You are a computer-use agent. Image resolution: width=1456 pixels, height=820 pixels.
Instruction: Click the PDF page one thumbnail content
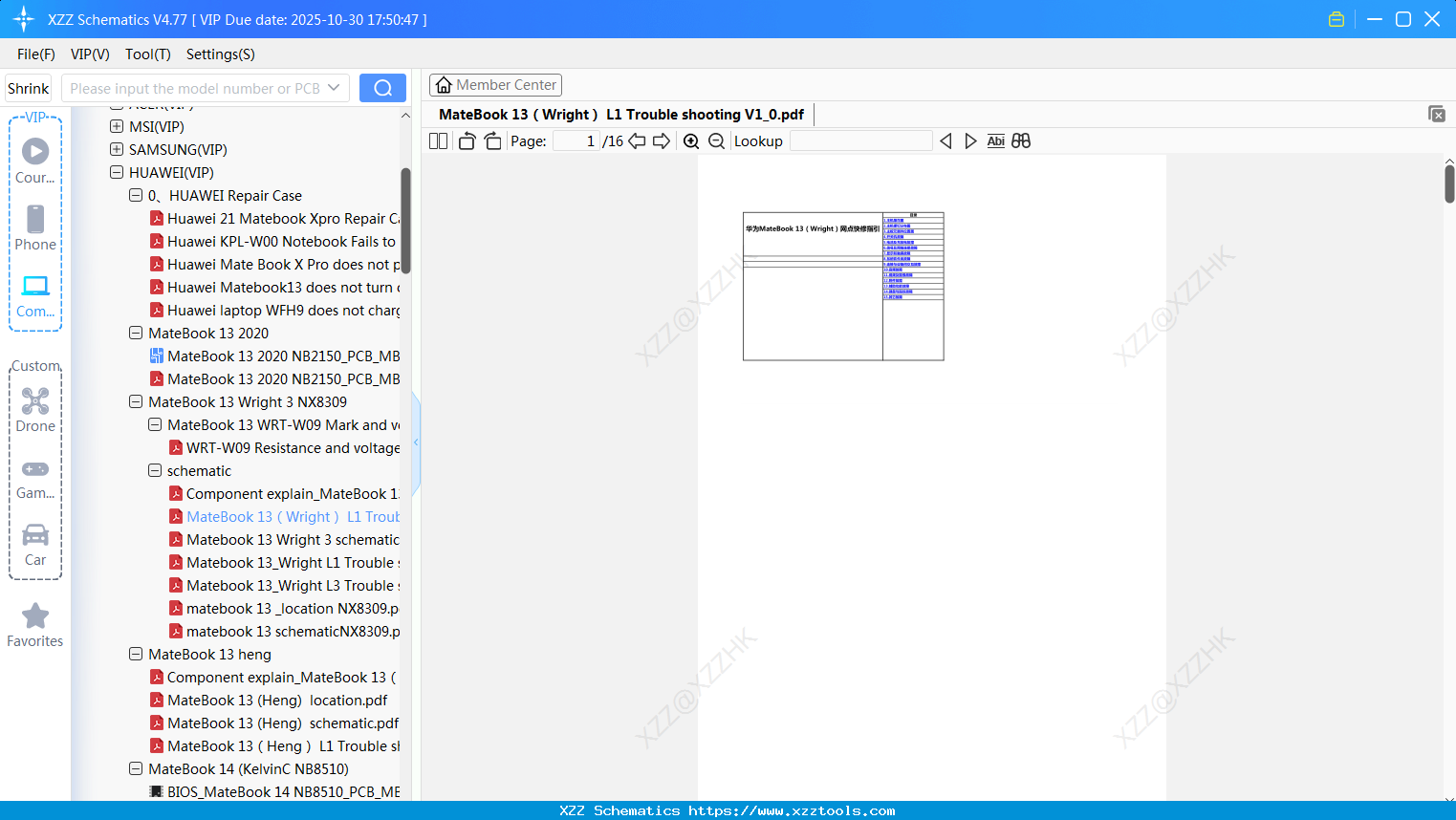(843, 287)
